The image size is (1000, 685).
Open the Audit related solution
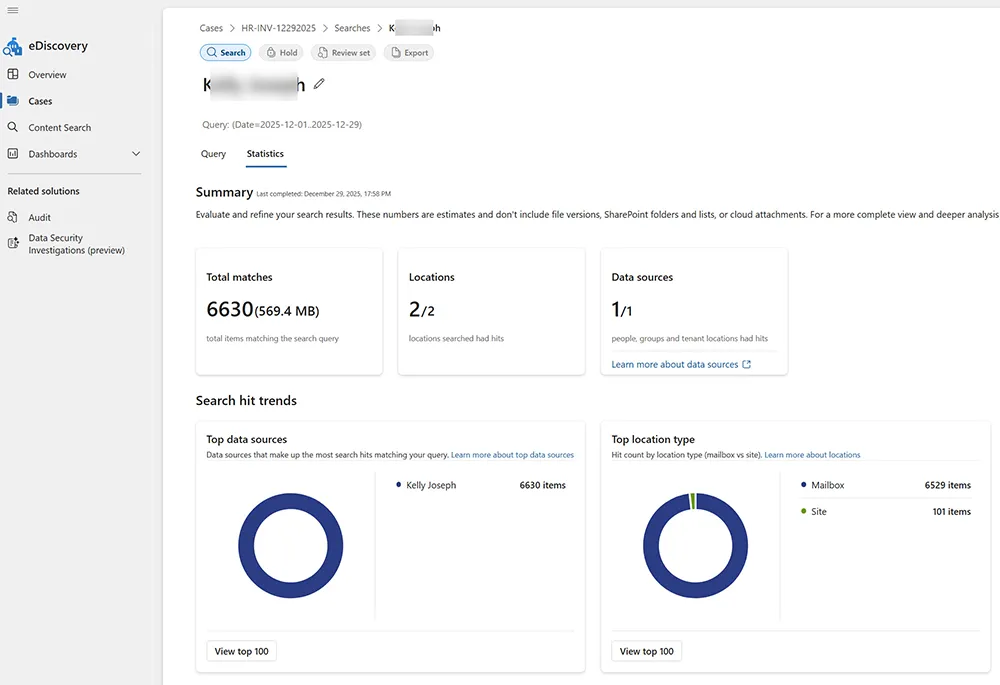[x=40, y=217]
